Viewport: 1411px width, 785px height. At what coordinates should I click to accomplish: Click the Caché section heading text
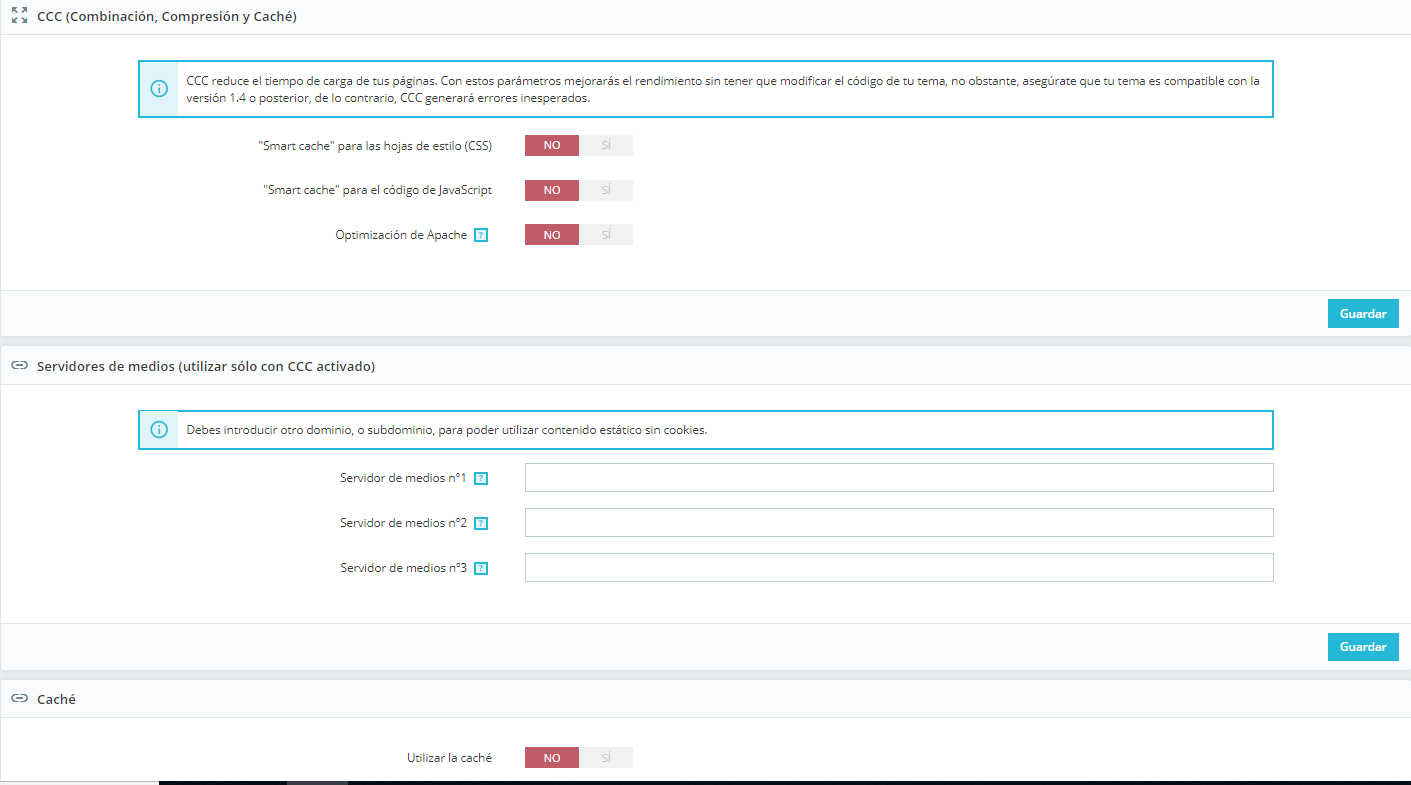coord(56,699)
